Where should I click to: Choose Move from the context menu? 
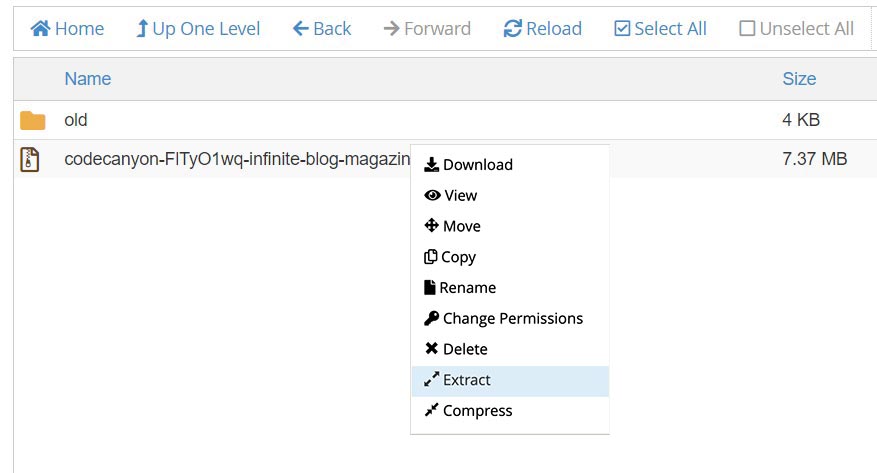coord(461,226)
